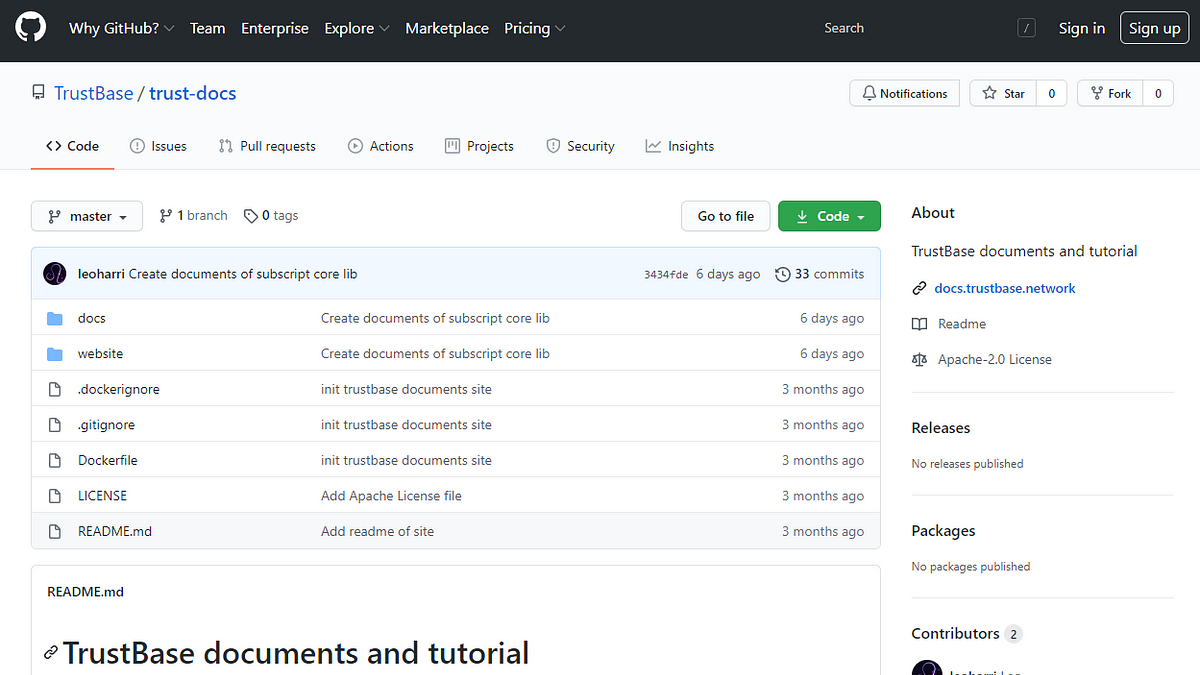Open the LICENSE file name
This screenshot has height=675, width=1200.
click(x=102, y=496)
